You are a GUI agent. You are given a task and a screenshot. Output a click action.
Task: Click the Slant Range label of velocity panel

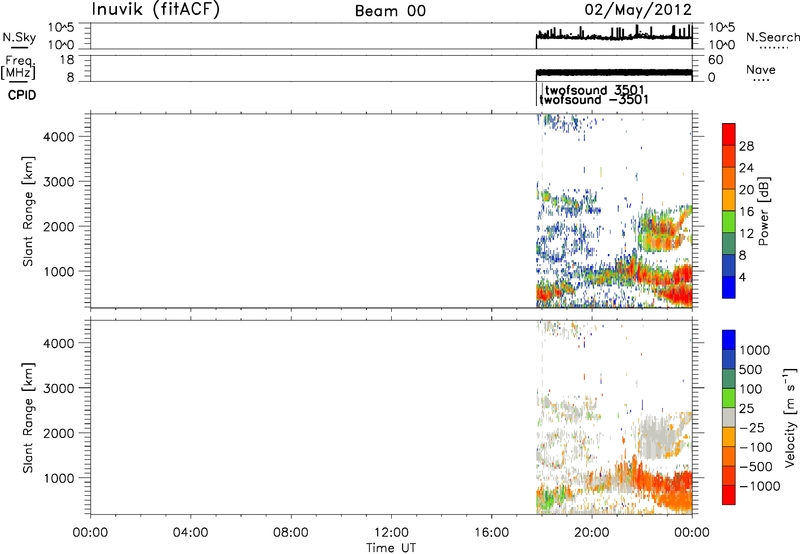pyautogui.click(x=28, y=418)
